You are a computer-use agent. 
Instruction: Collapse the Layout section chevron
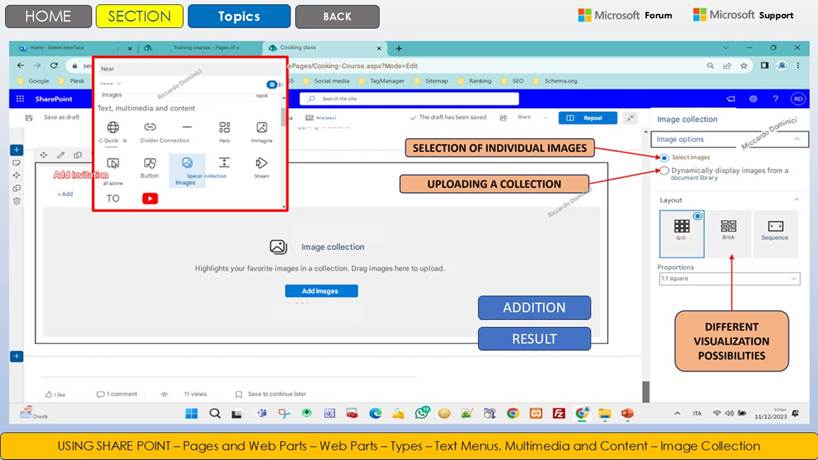pyautogui.click(x=796, y=200)
